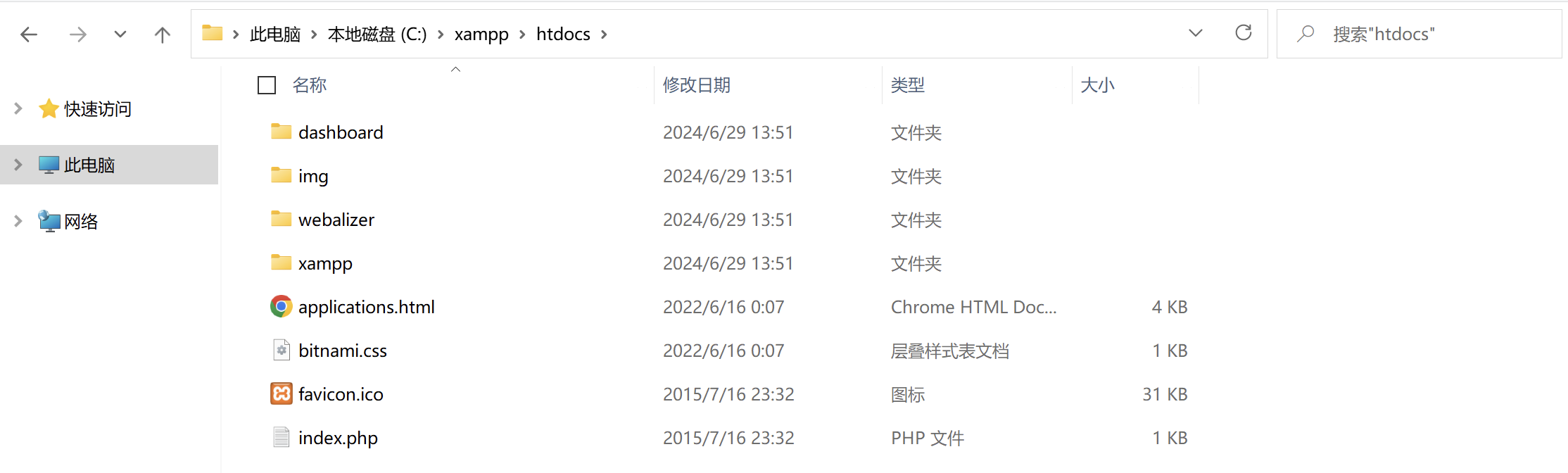Screen dimensions: 1568x473
Task: Click the xampp breadcrumb in the path bar
Action: click(x=481, y=33)
